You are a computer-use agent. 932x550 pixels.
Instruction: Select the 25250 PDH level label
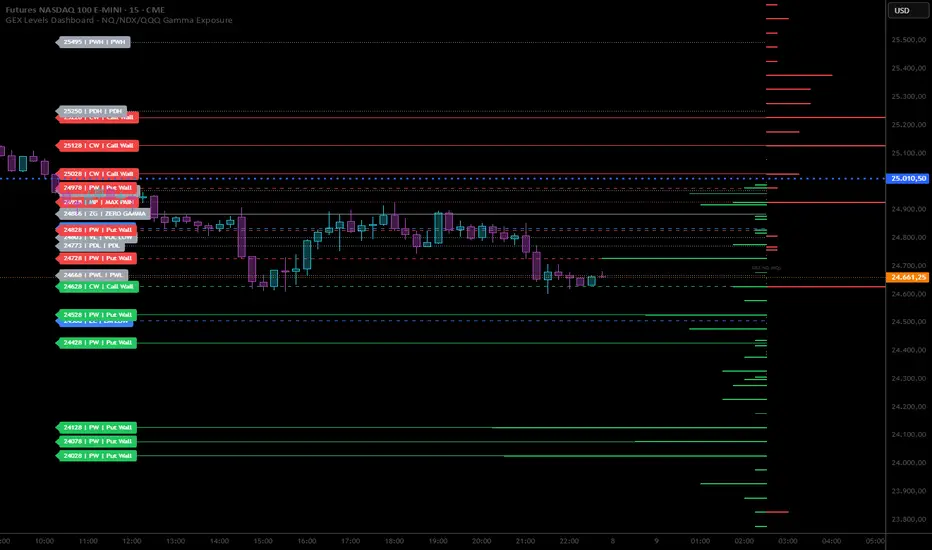92,111
